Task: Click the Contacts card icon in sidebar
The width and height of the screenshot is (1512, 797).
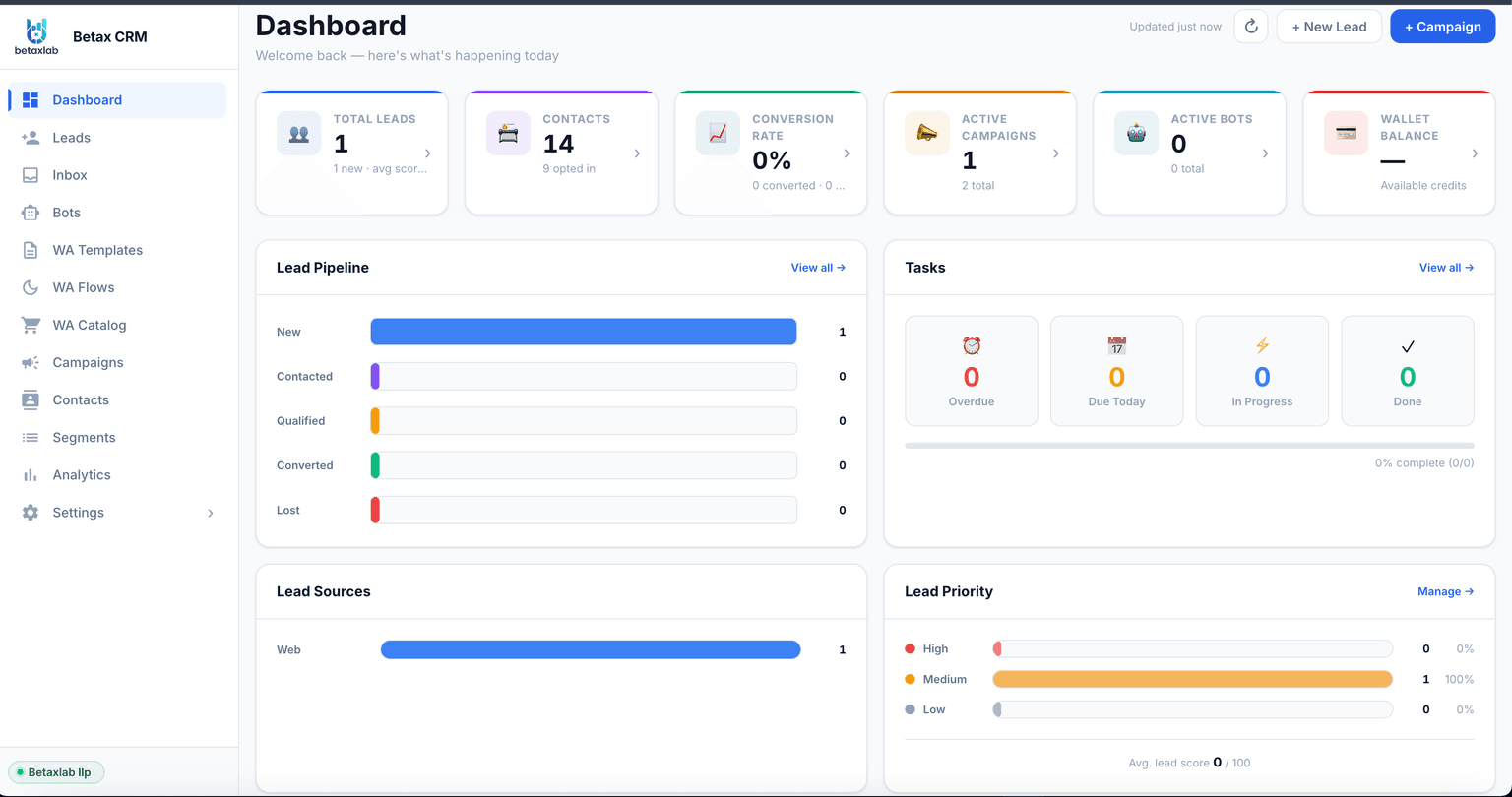Action: coord(31,399)
